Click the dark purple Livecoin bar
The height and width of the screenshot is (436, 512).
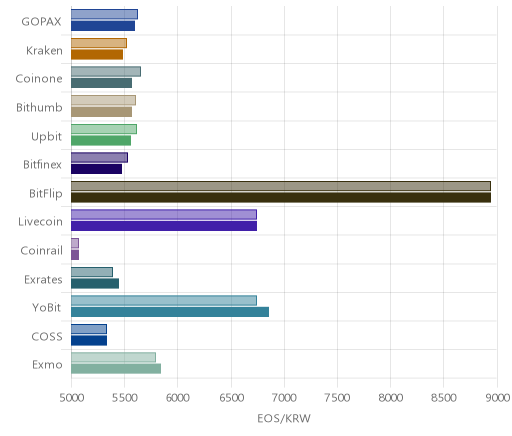pyautogui.click(x=164, y=226)
